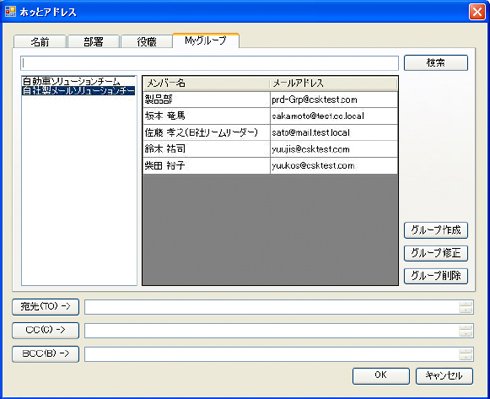The height and width of the screenshot is (399, 490).
Task: Click the yuujis@csktest.com address cell
Action: [334, 149]
